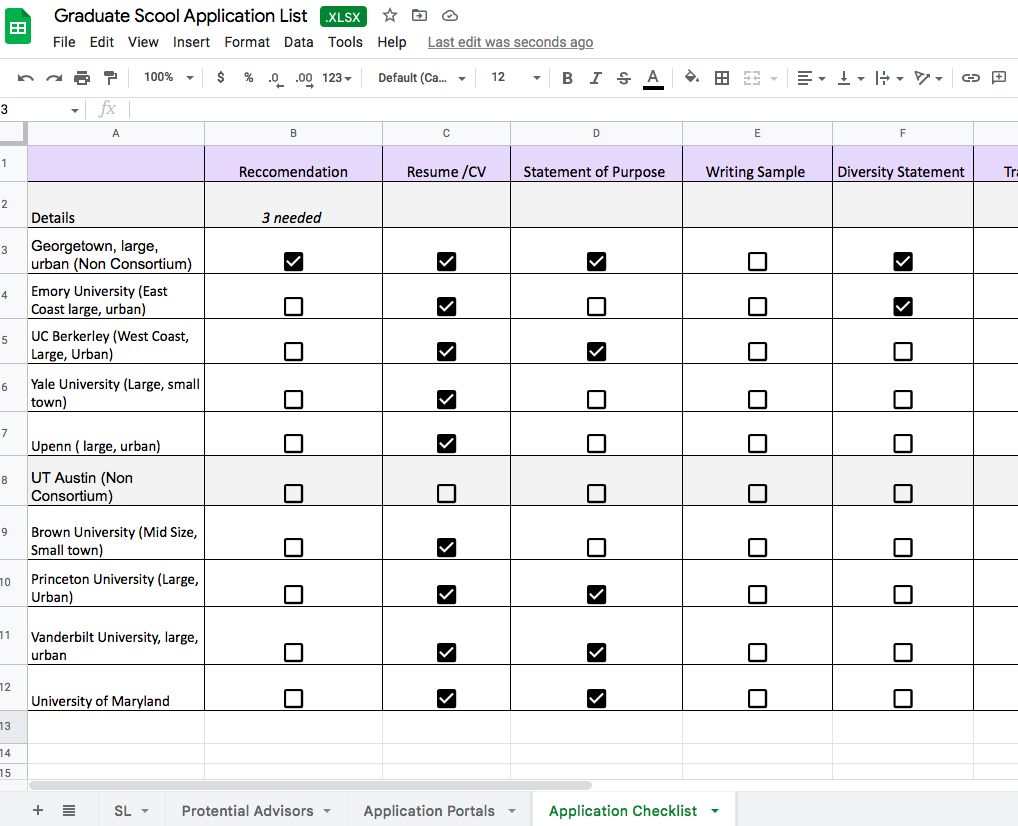Click the Print icon in toolbar
Viewport: 1018px width, 826px height.
82,77
